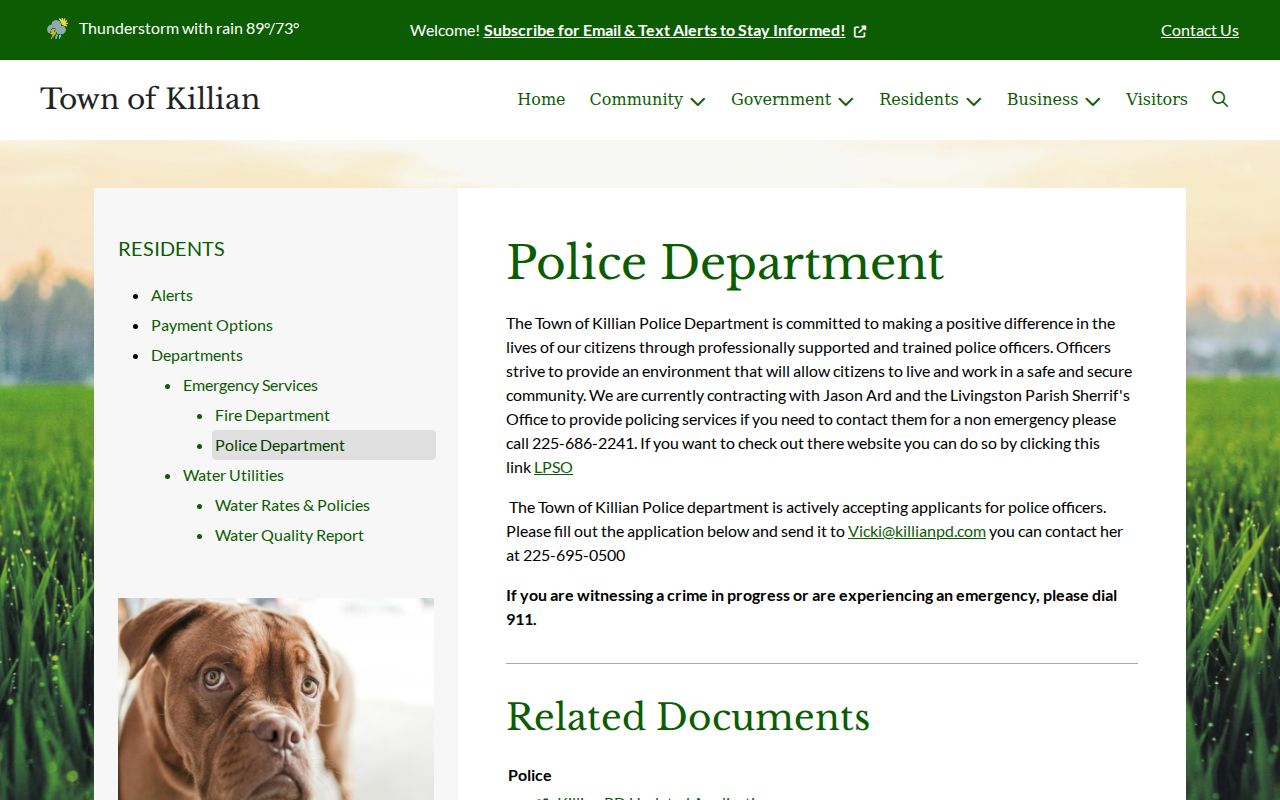Click the Related Documents heading
This screenshot has height=800, width=1280.
click(688, 717)
